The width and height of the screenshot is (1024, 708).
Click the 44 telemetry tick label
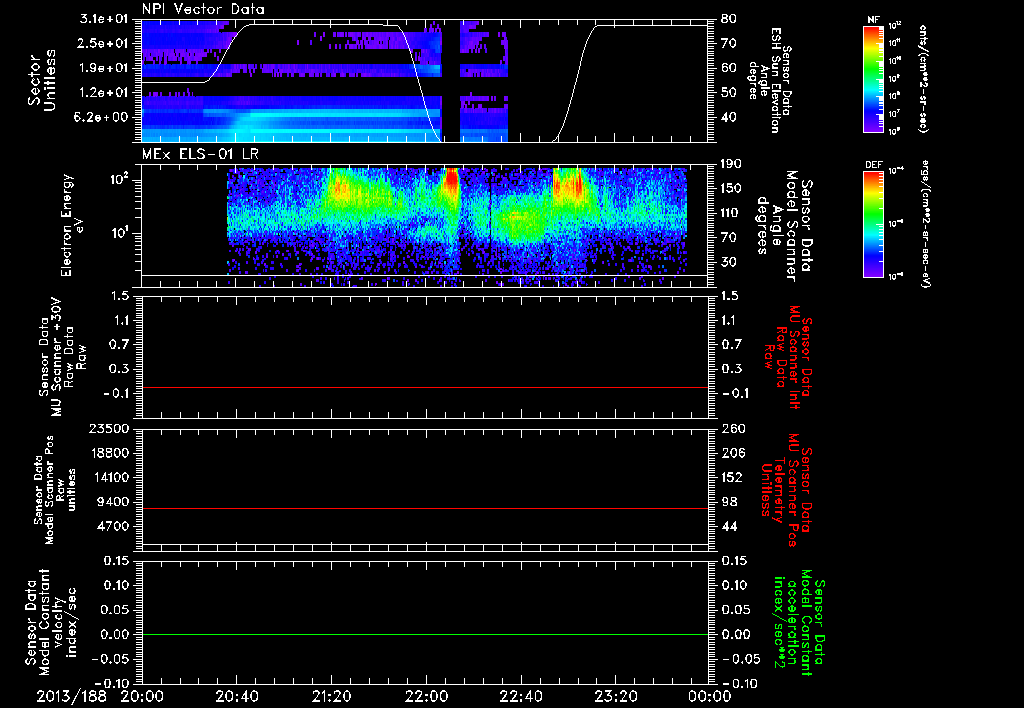[728, 526]
